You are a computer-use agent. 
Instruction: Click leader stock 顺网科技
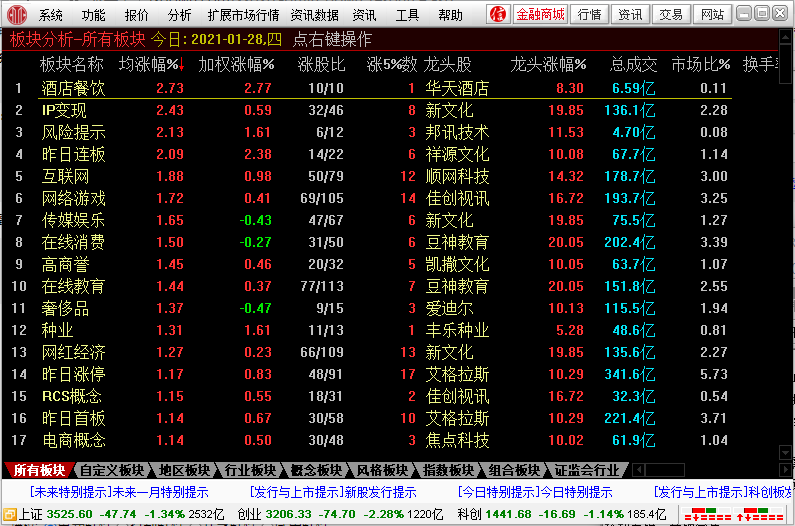click(x=457, y=177)
